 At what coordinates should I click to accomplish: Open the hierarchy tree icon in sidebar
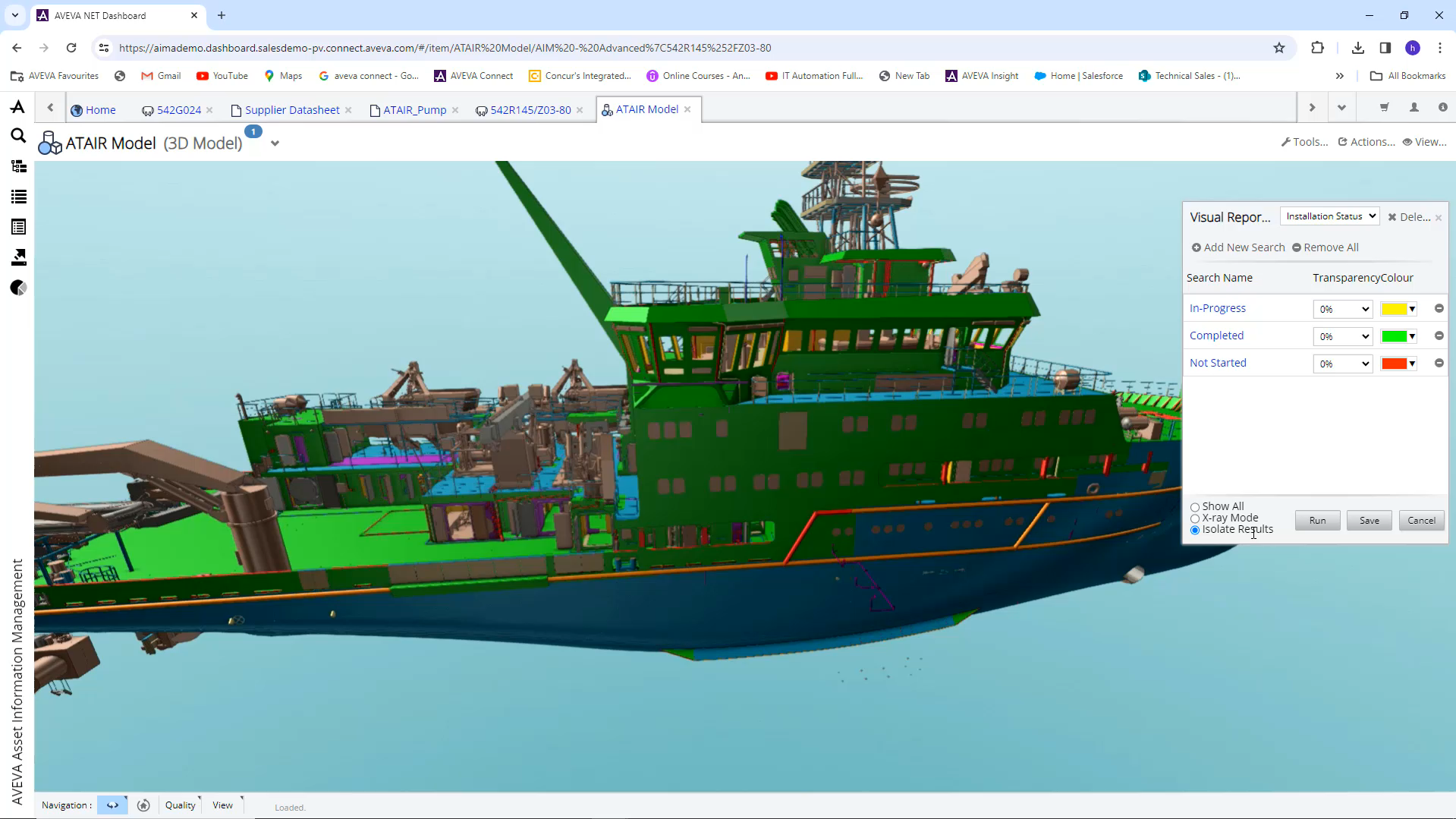coord(18,166)
